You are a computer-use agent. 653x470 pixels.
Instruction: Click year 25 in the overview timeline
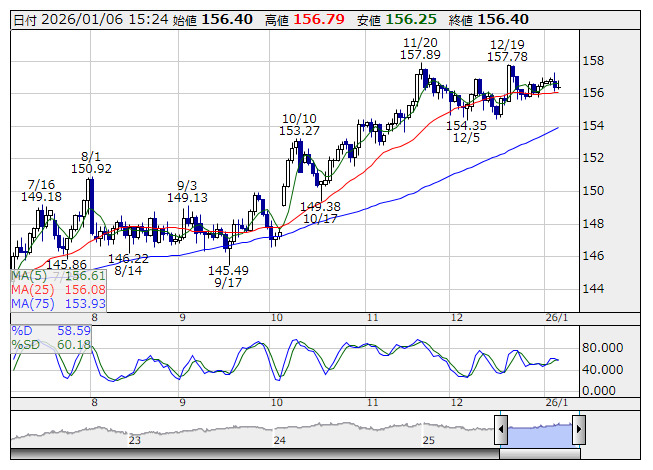pyautogui.click(x=428, y=439)
